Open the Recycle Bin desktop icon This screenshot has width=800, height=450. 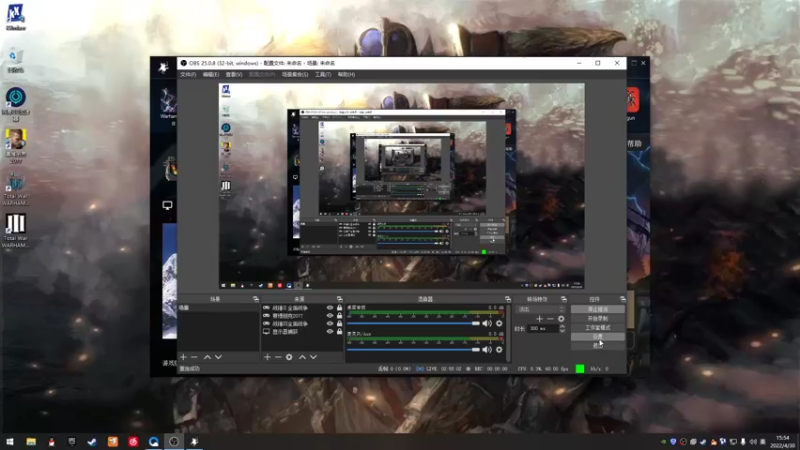15,60
